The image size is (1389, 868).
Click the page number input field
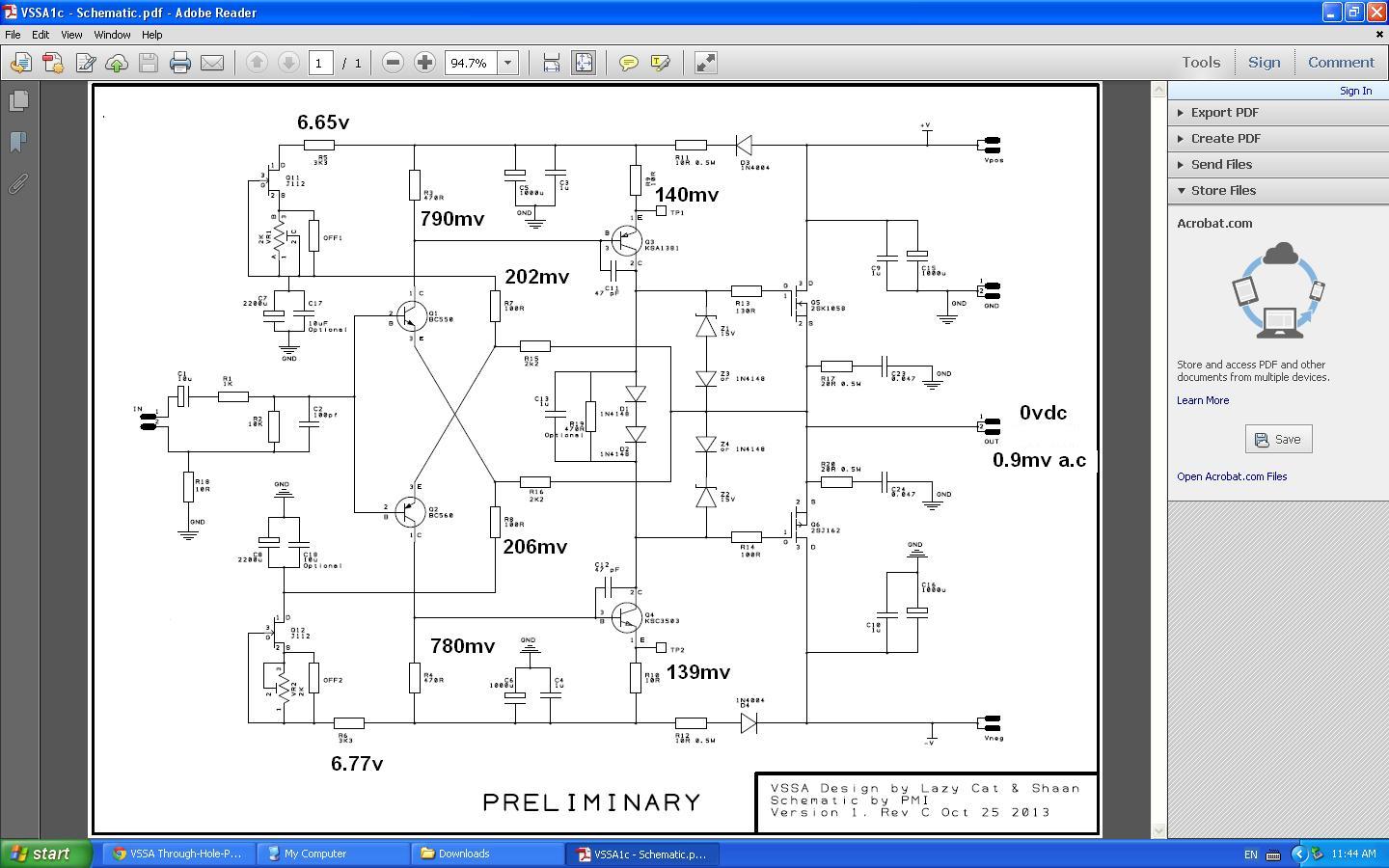(320, 63)
